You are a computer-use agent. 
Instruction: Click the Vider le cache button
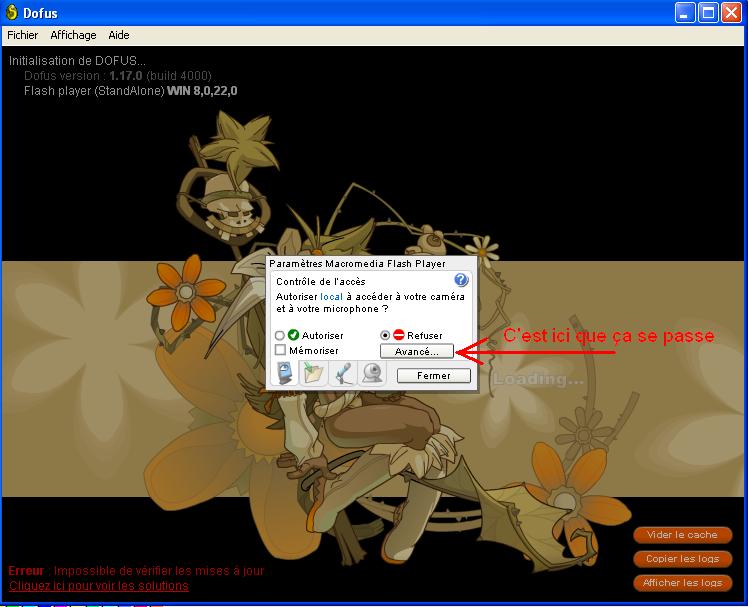682,535
